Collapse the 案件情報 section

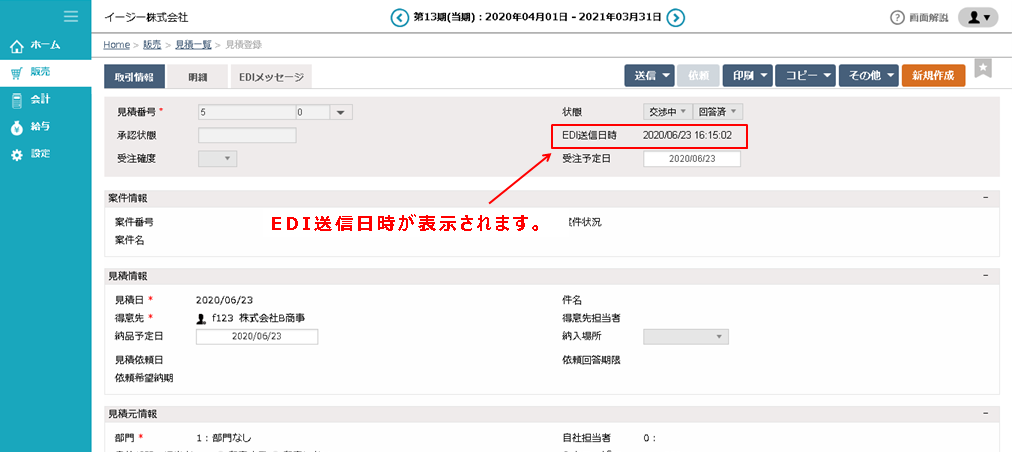pyautogui.click(x=986, y=199)
